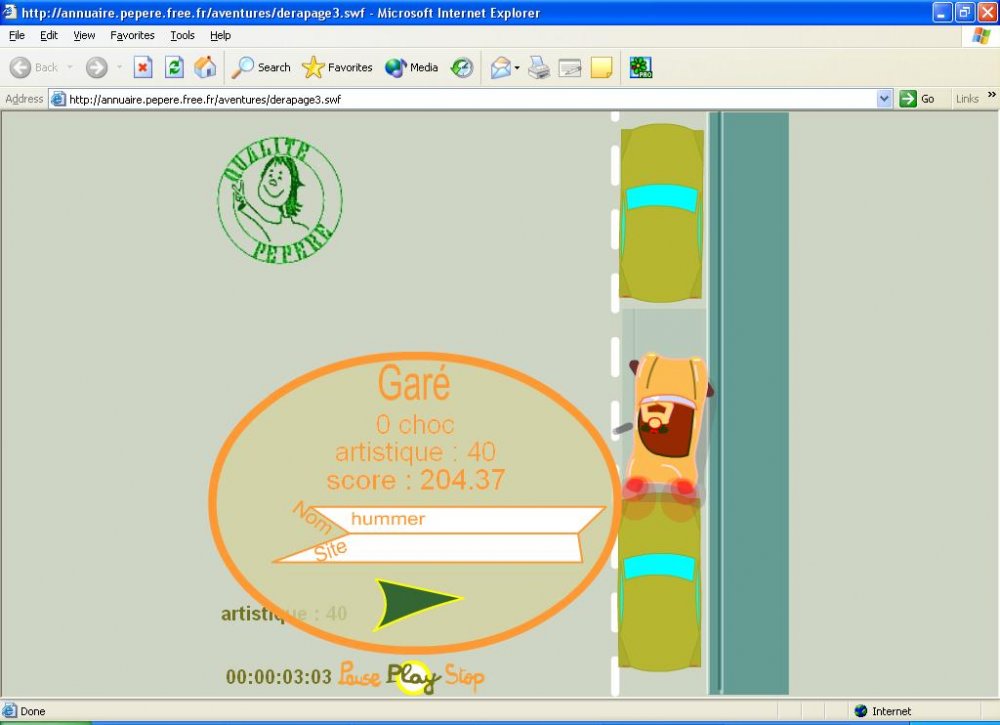Expand the Links toolbar chevron
This screenshot has height=725, width=1000.
pyautogui.click(x=992, y=95)
